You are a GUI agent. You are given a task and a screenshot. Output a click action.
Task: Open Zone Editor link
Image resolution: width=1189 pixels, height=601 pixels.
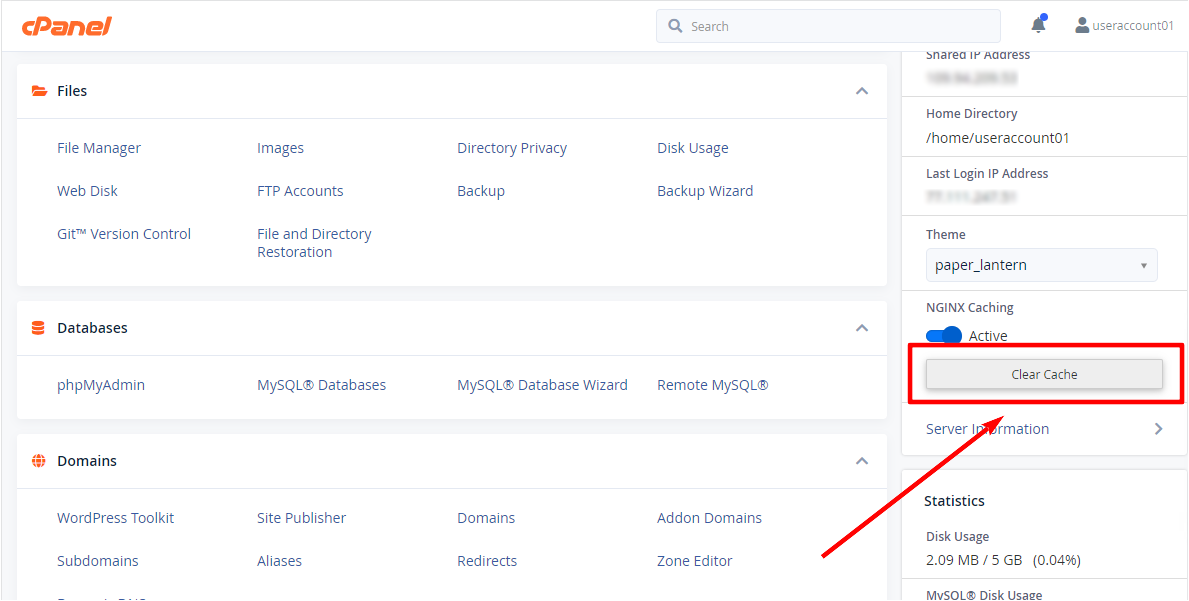(x=694, y=561)
